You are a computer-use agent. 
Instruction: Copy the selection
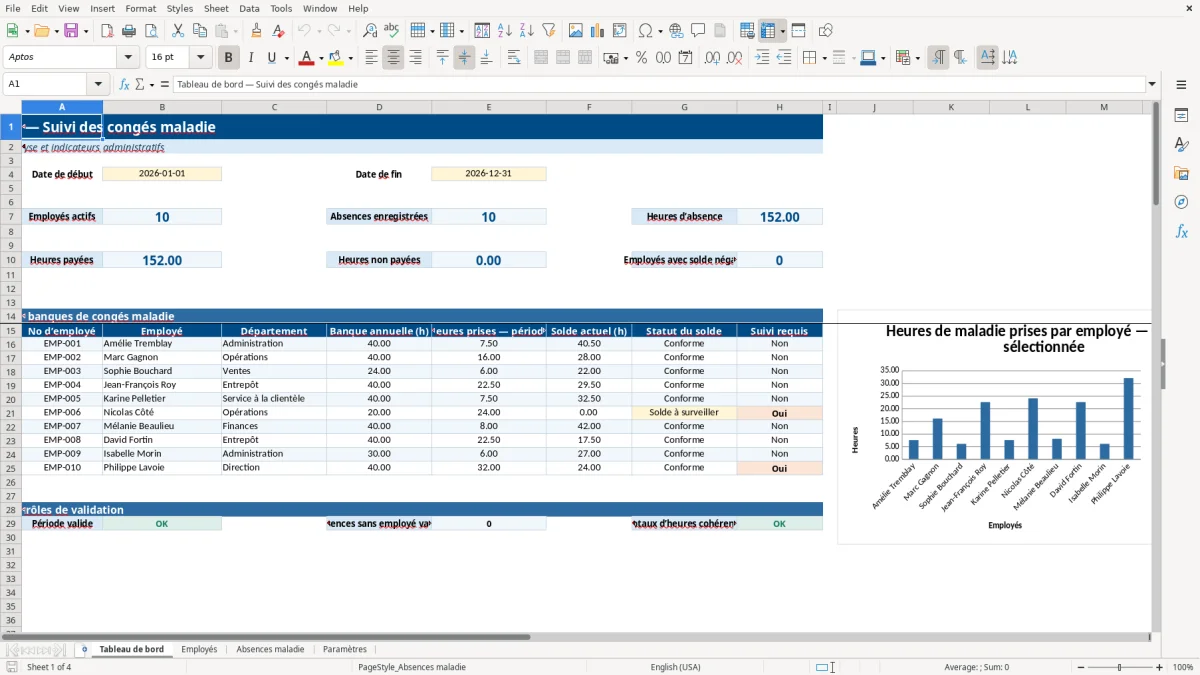[x=199, y=31]
